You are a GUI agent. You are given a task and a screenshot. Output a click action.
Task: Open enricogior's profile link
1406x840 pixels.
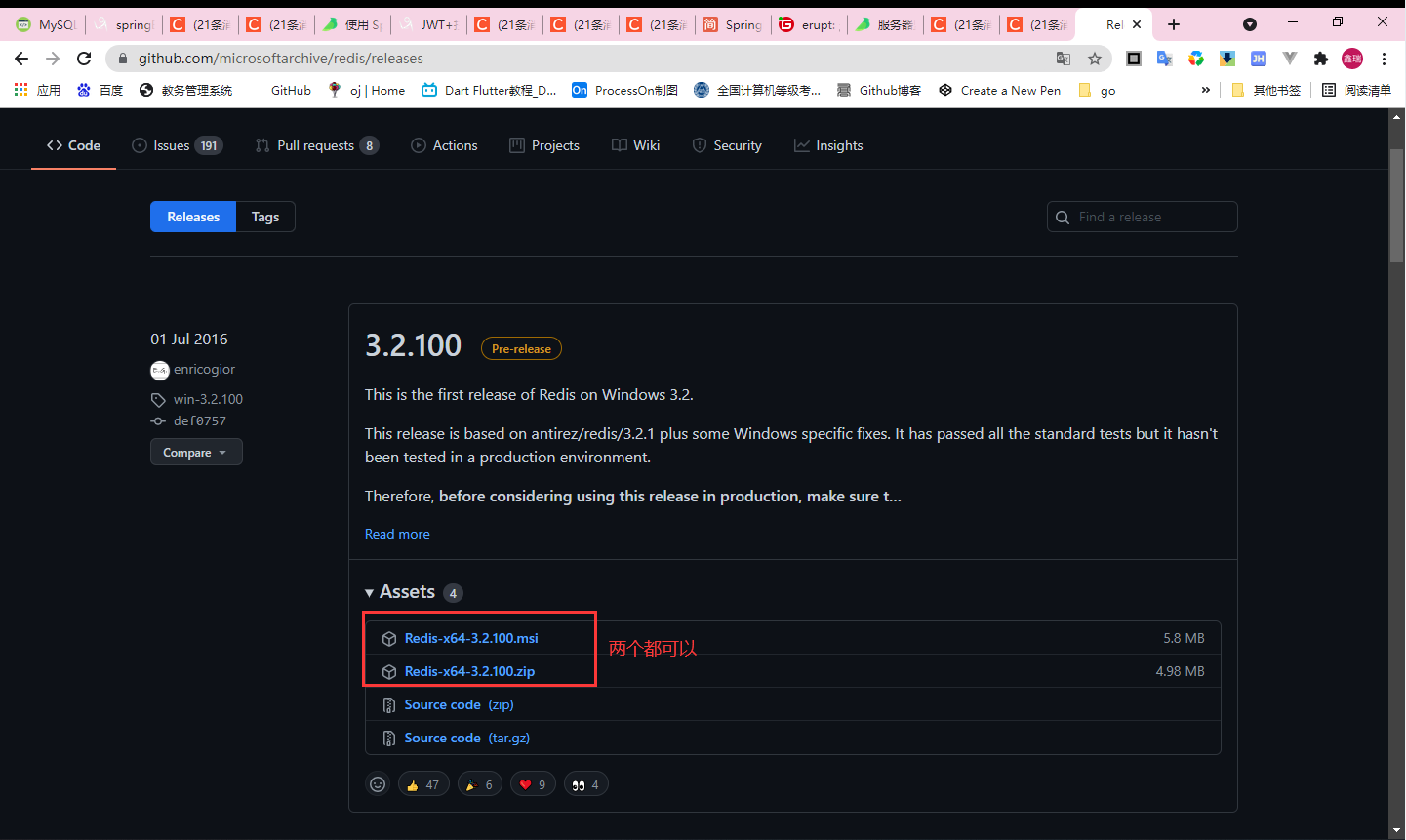204,369
